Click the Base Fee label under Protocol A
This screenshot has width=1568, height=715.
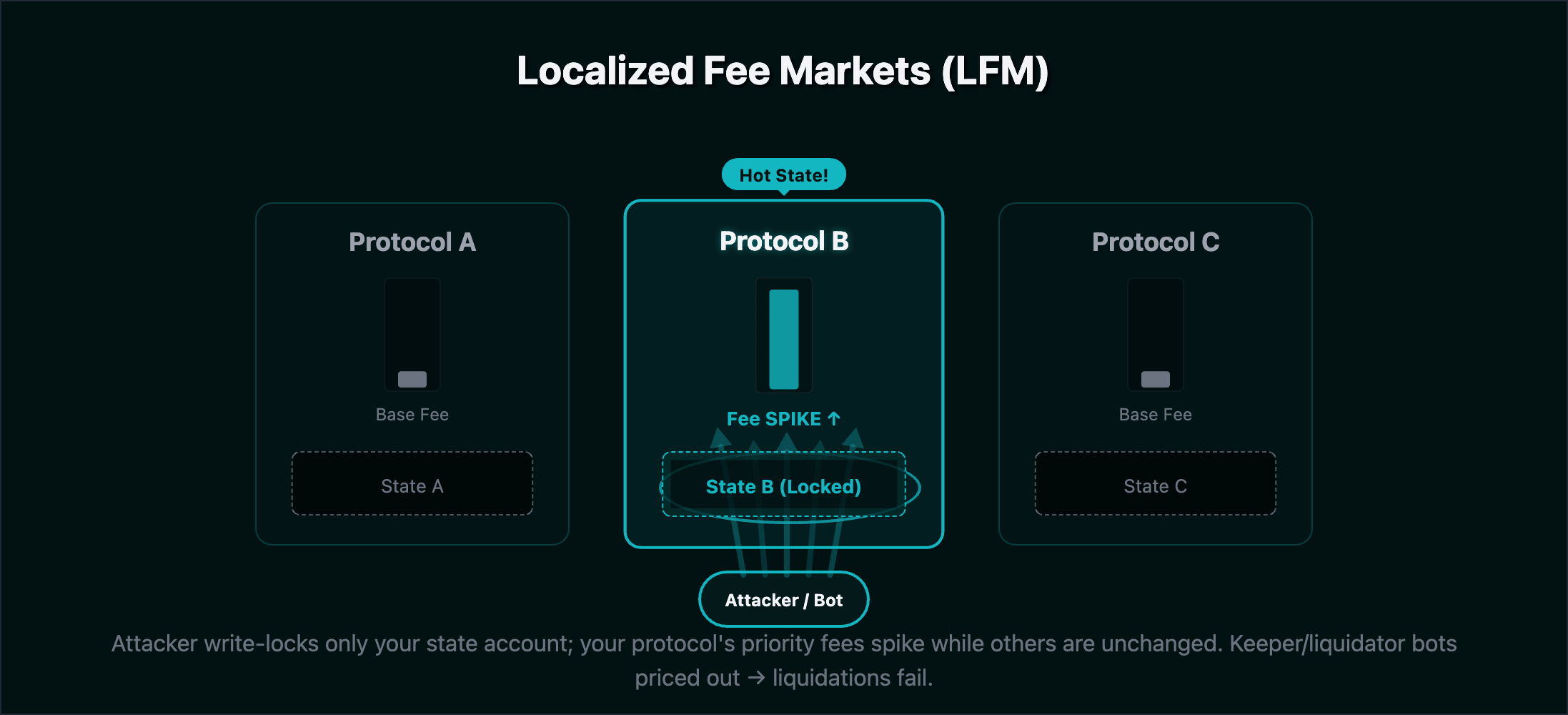click(412, 415)
